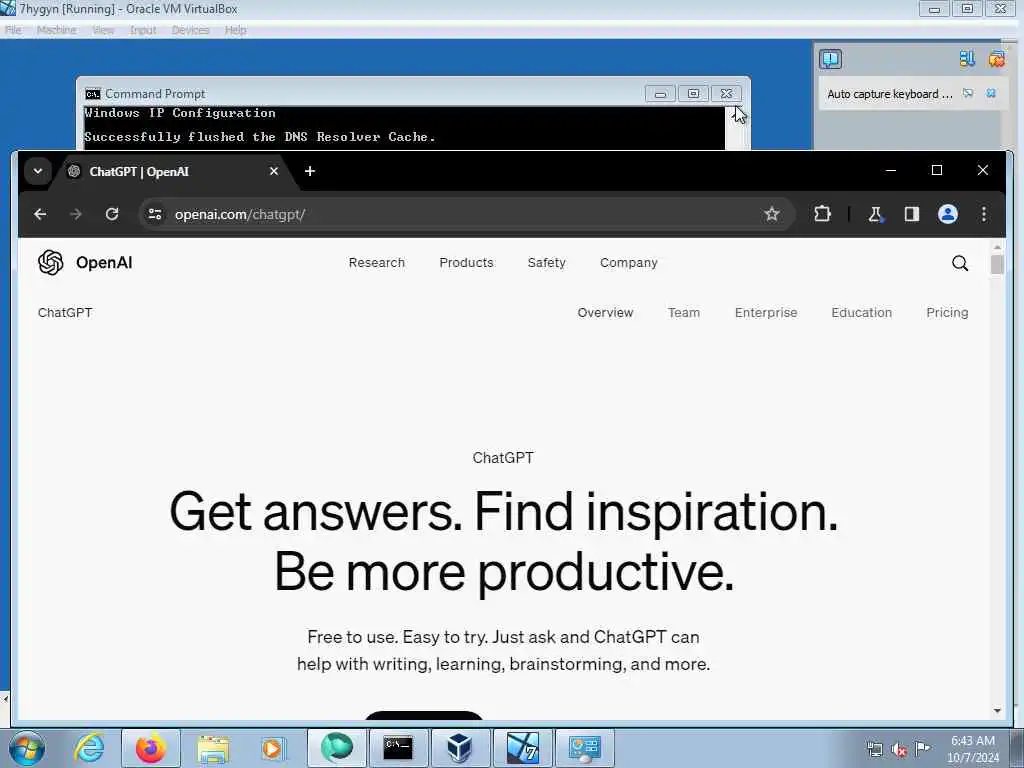The image size is (1024, 768).
Task: Click the Chrome back arrow button
Action: pos(40,214)
